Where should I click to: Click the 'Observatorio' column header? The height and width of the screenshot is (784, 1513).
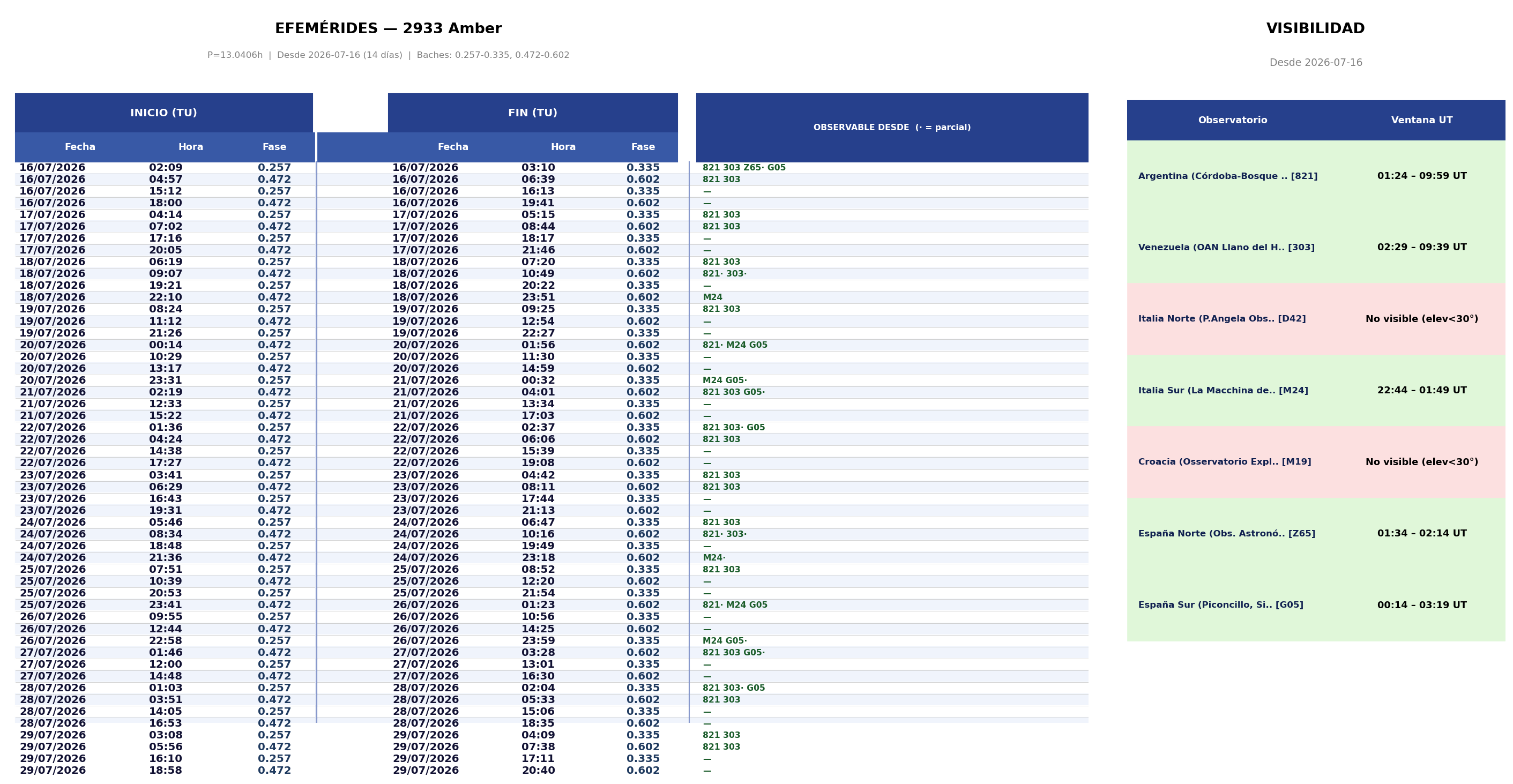coord(1233,120)
